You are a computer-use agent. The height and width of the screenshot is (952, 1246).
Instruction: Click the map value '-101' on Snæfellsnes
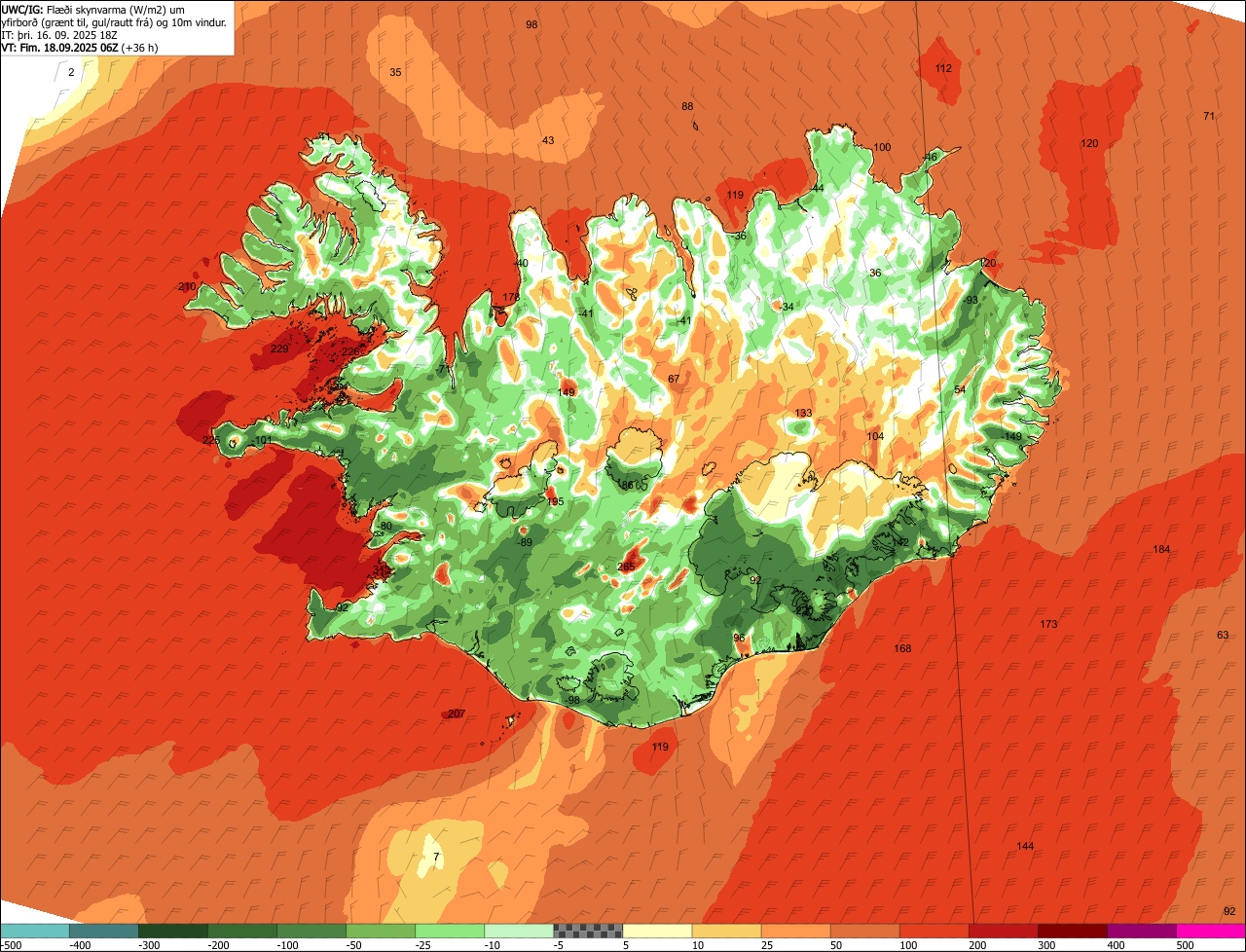[x=261, y=440]
